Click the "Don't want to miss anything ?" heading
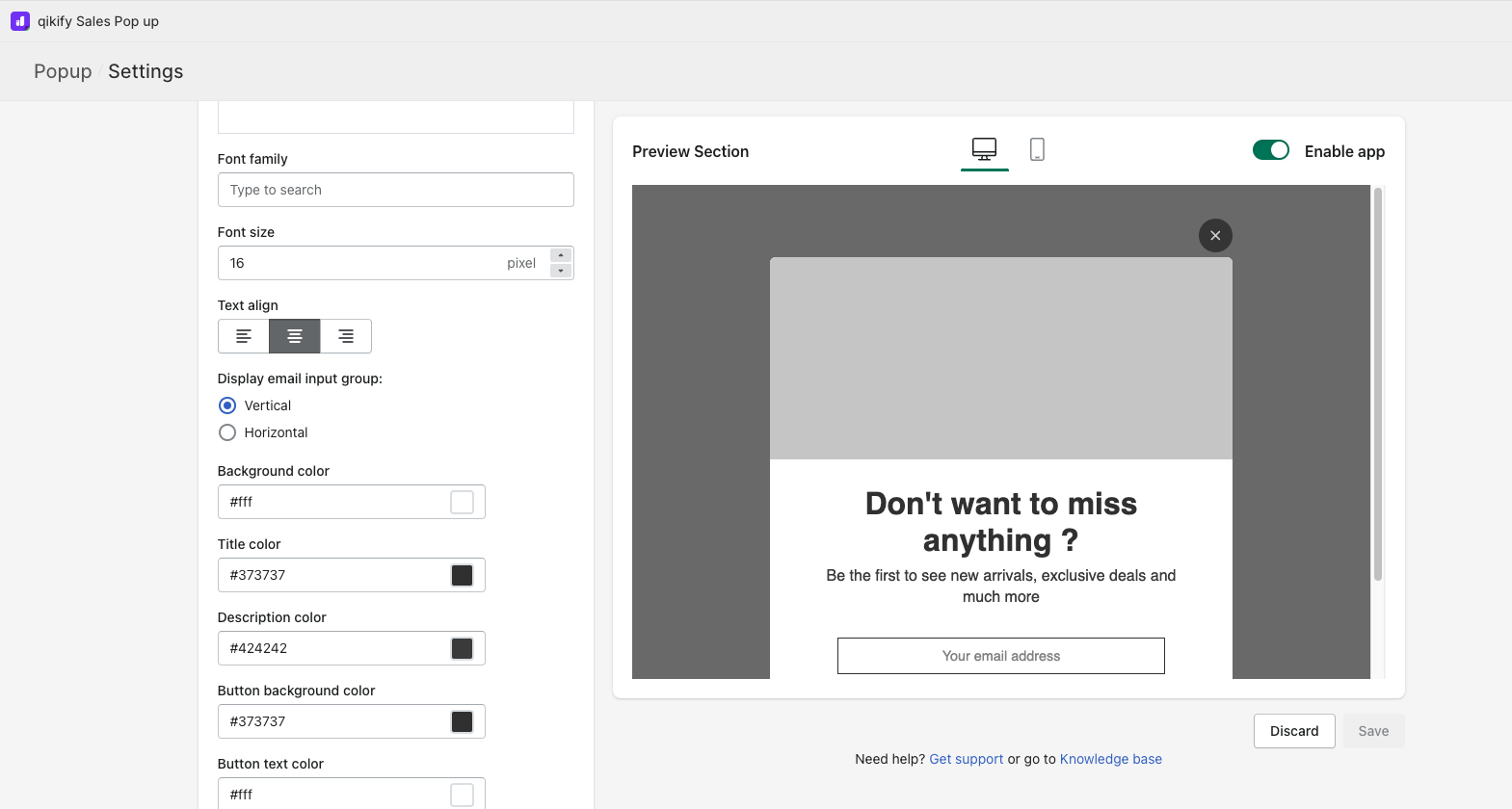Image resolution: width=1512 pixels, height=809 pixels. (x=1001, y=522)
